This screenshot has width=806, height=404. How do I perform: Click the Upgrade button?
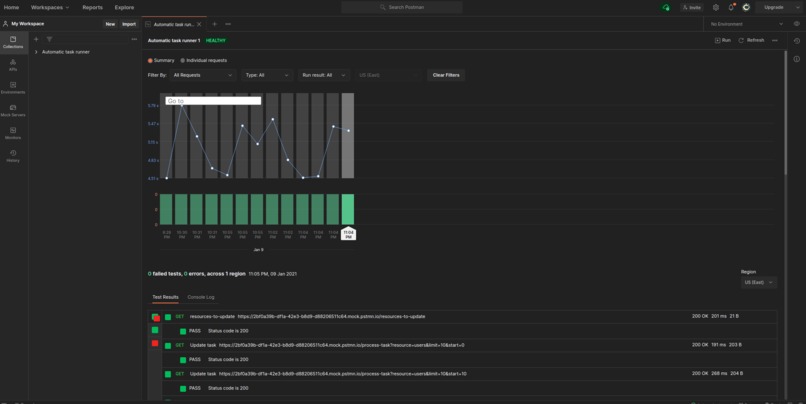click(774, 7)
